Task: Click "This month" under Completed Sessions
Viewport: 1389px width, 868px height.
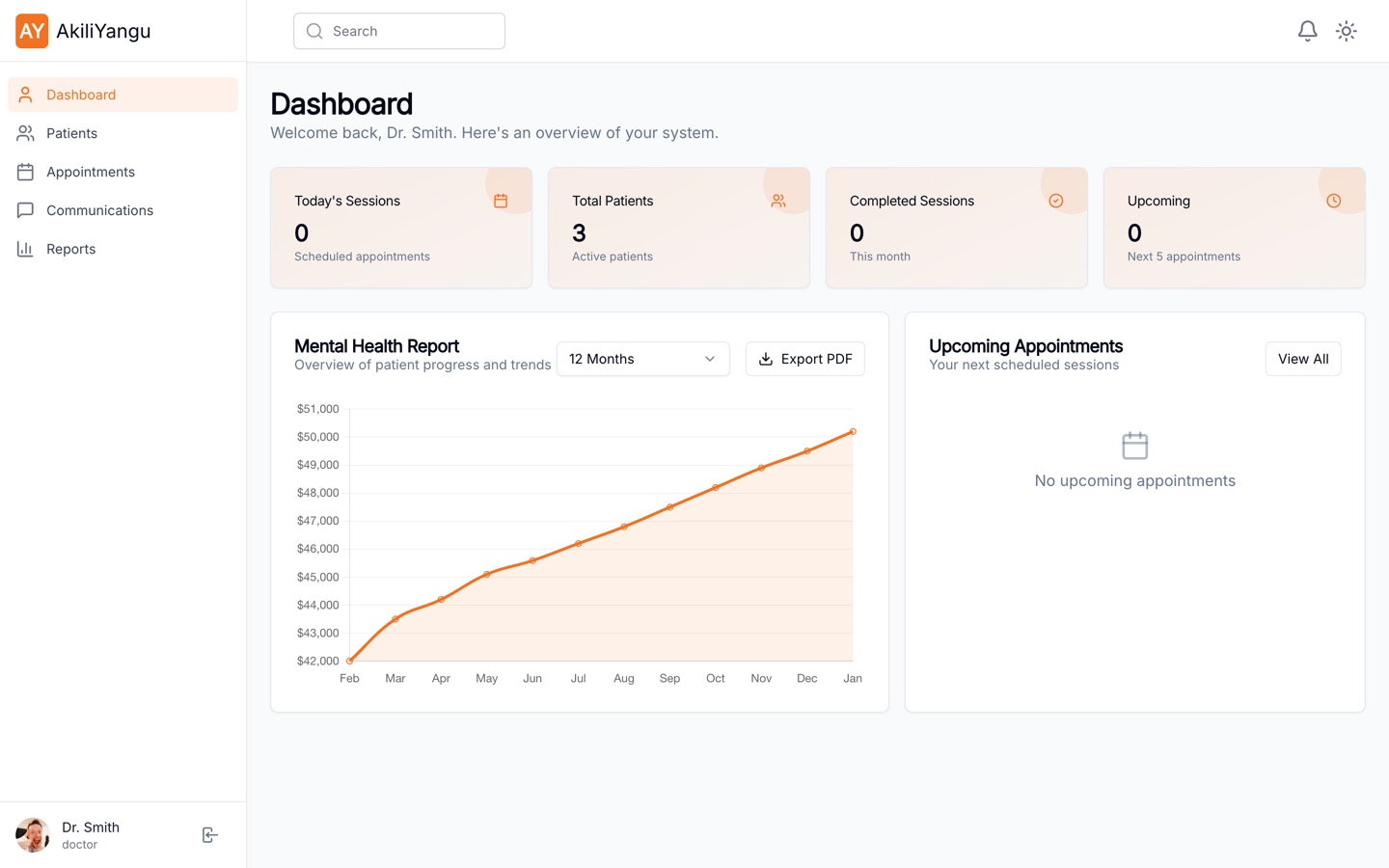Action: pos(880,257)
